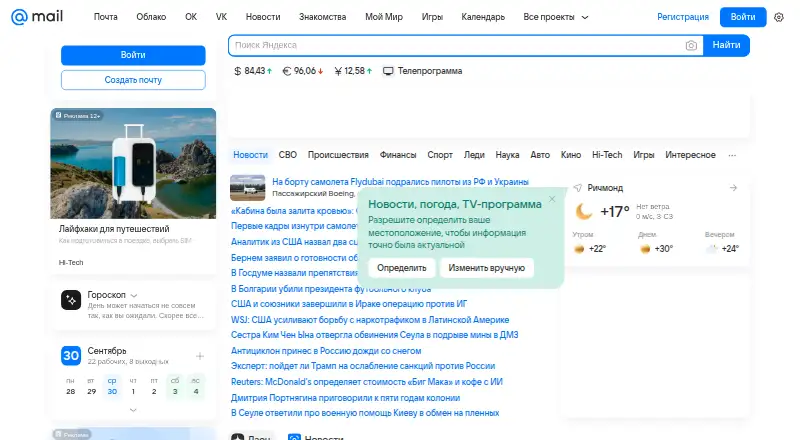Show more news categories via ellipsis
Screen dimensions: 800x440
(x=732, y=155)
